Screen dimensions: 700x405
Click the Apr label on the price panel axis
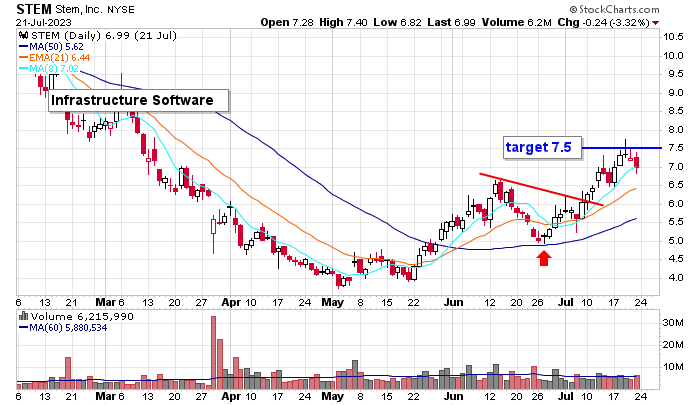[x=231, y=302]
